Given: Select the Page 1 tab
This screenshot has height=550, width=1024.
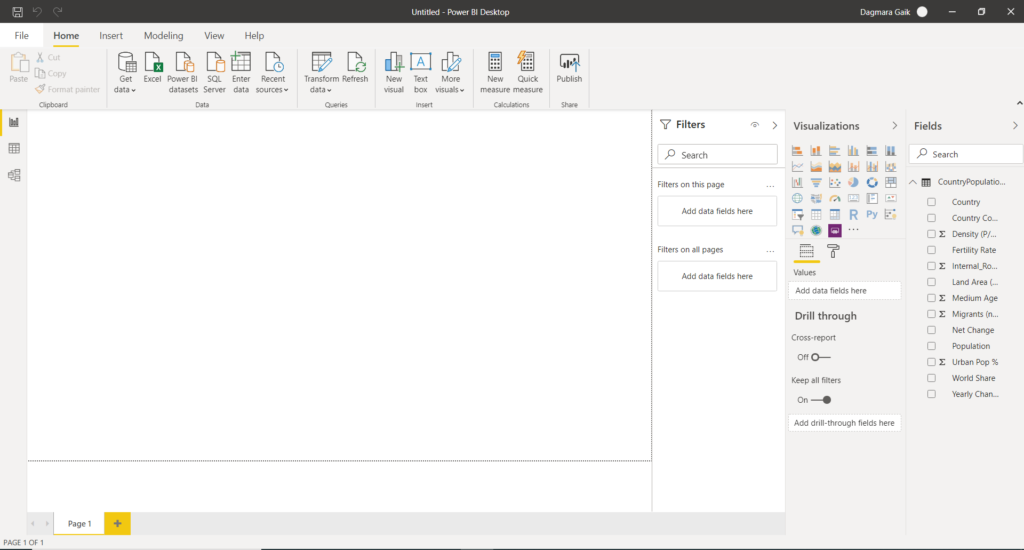Looking at the screenshot, I should tap(80, 523).
